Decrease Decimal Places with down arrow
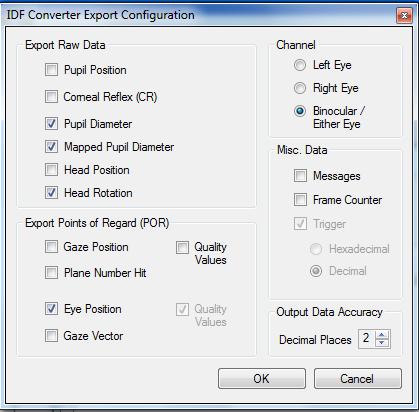The height and width of the screenshot is (412, 419). point(382,343)
